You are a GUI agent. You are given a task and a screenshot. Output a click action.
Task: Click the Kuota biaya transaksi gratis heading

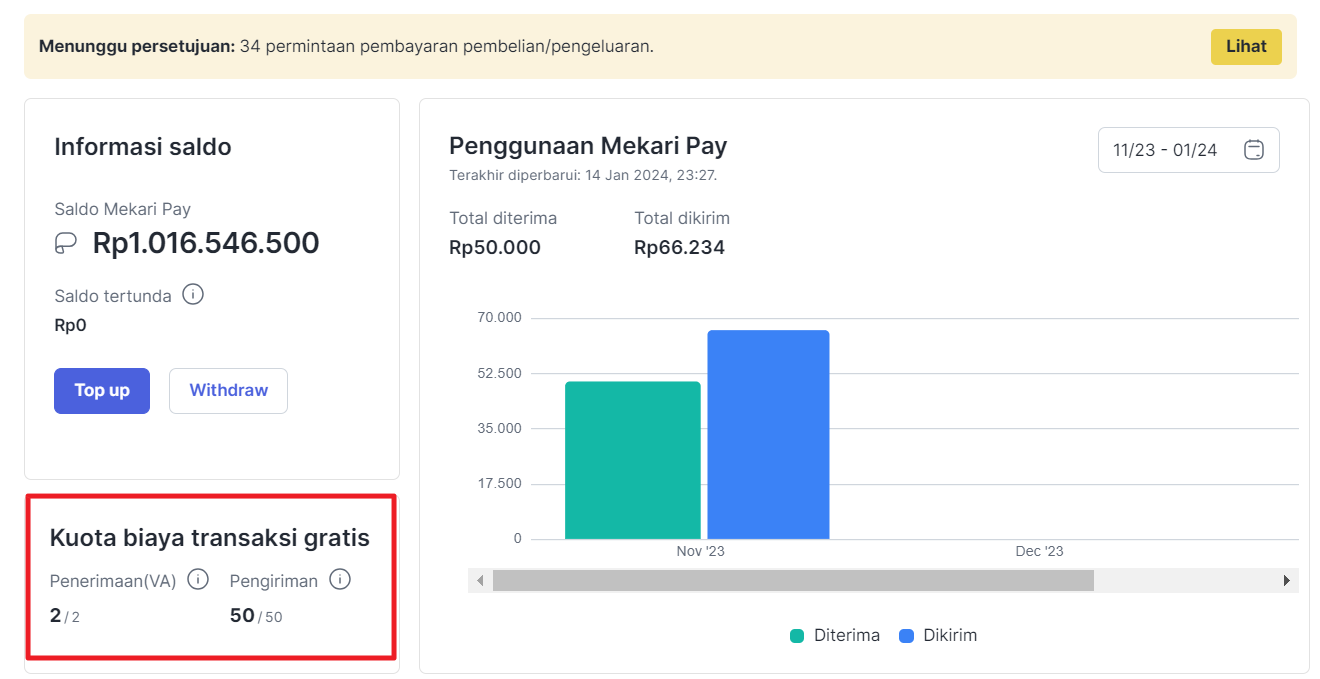[210, 538]
